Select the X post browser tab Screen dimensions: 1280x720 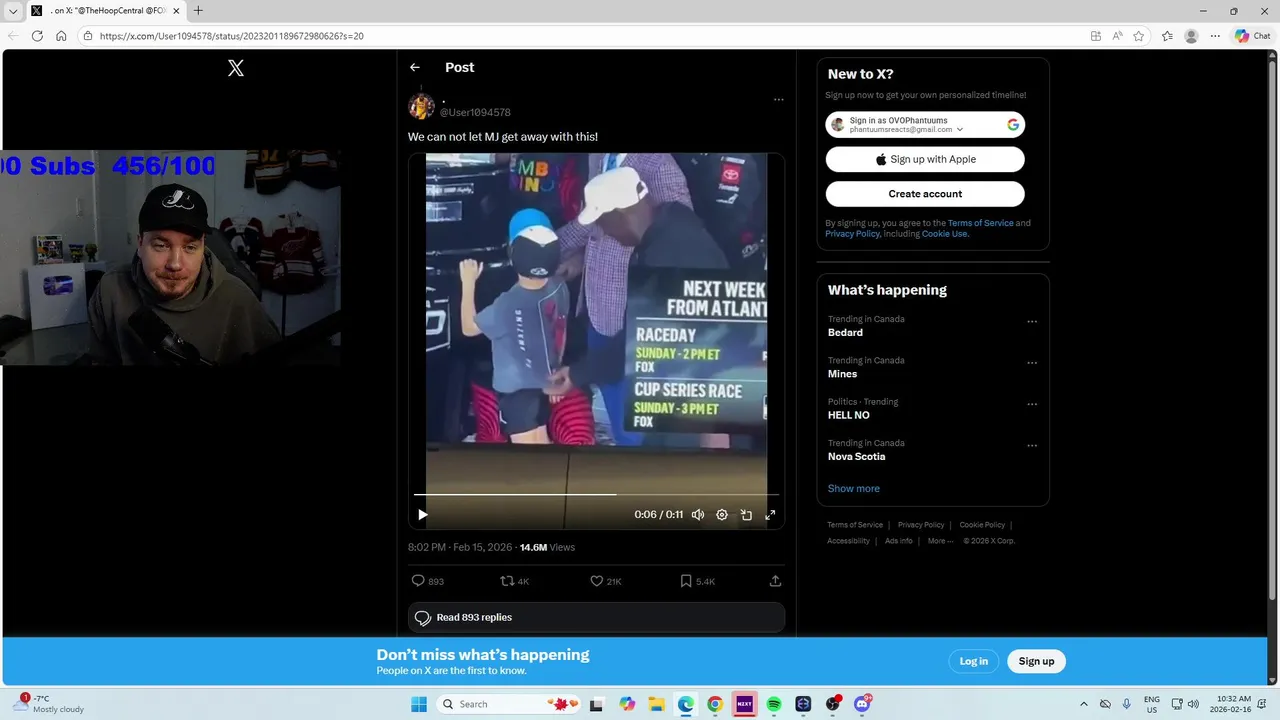105,11
